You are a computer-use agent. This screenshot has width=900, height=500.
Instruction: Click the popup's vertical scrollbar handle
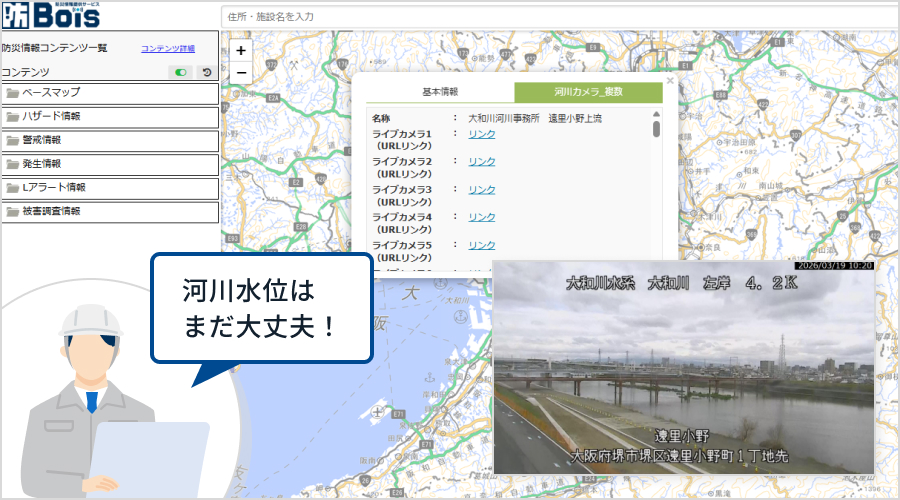(x=656, y=128)
